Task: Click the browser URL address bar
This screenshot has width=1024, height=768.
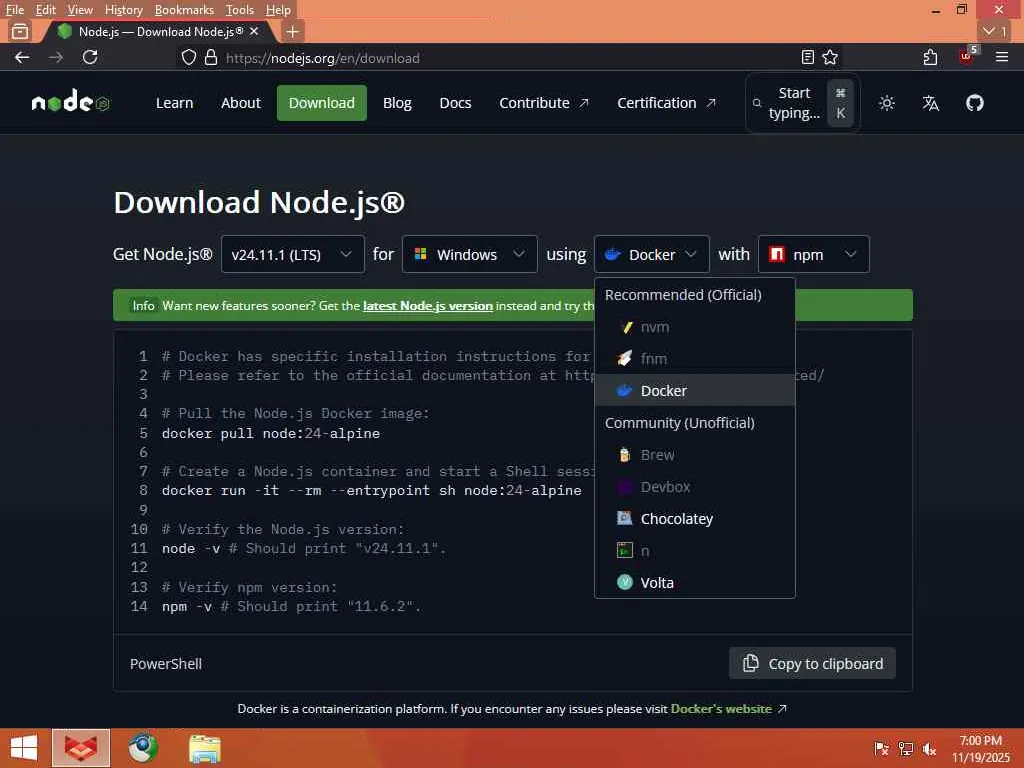Action: pos(509,57)
